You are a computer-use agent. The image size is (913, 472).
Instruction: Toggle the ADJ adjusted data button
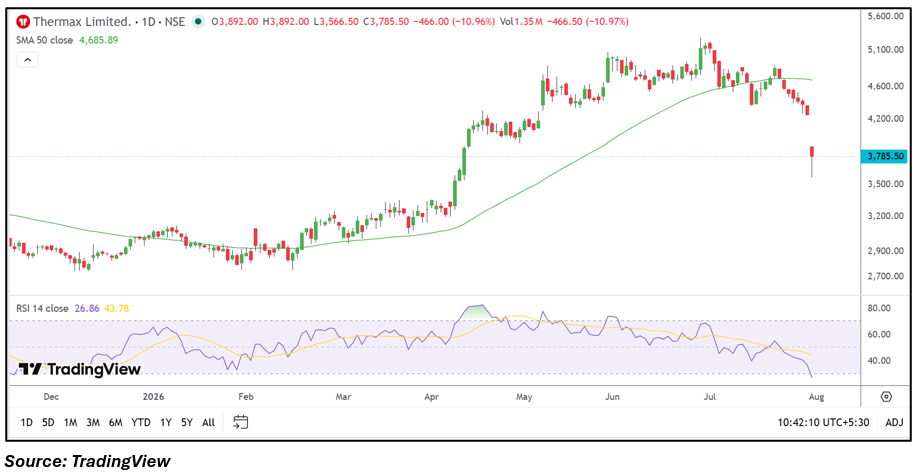tap(894, 423)
